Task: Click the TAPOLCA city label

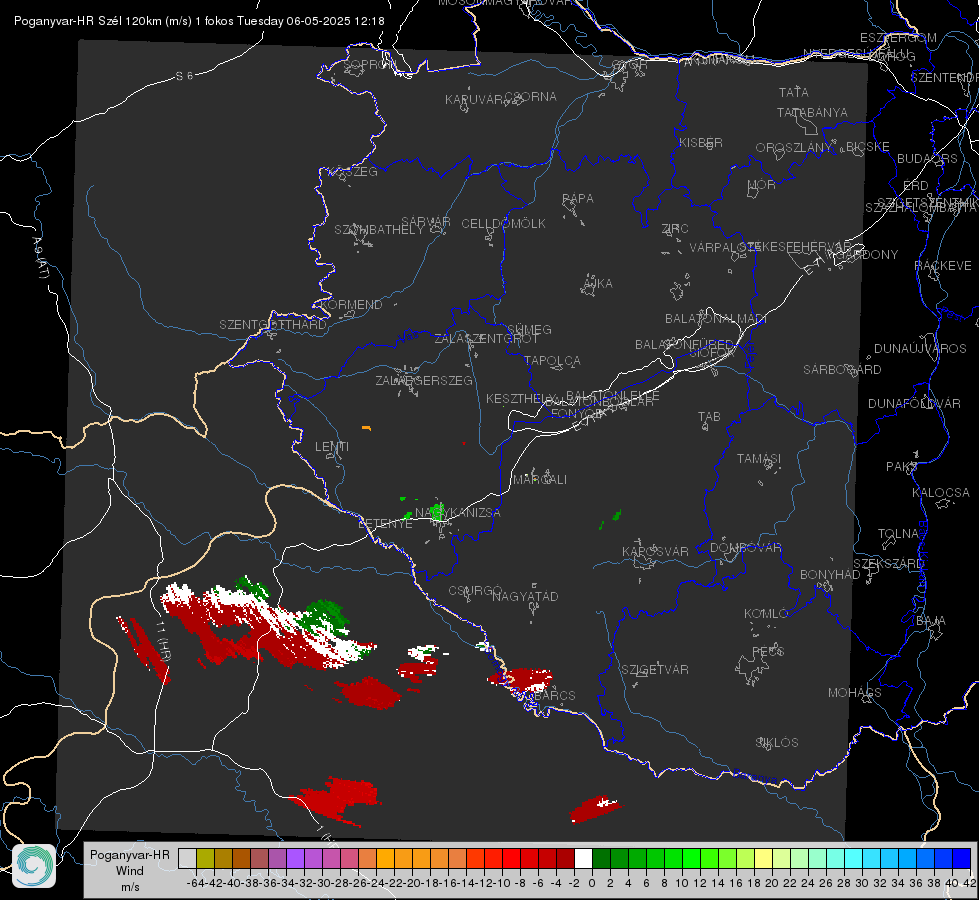Action: pyautogui.click(x=552, y=360)
